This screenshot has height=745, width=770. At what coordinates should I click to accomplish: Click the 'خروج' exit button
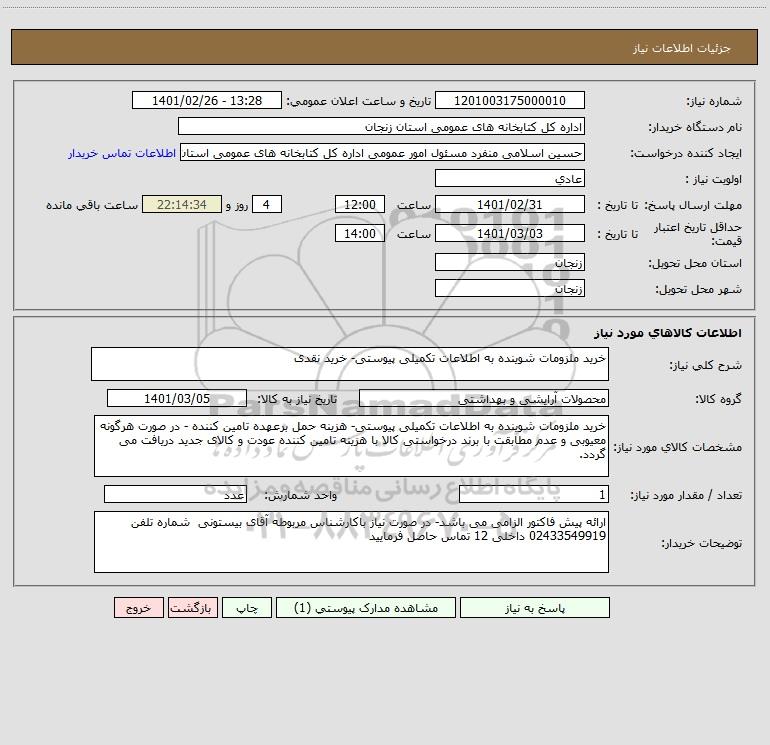tap(138, 608)
